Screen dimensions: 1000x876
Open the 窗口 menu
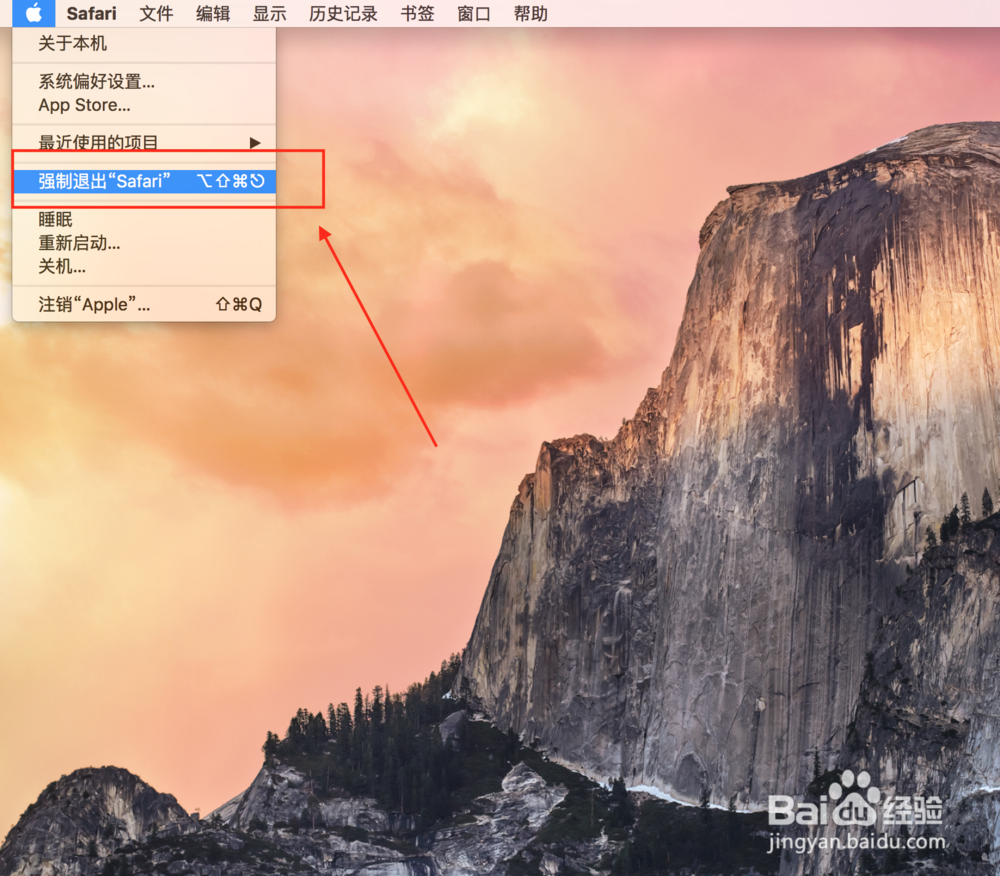(x=474, y=13)
